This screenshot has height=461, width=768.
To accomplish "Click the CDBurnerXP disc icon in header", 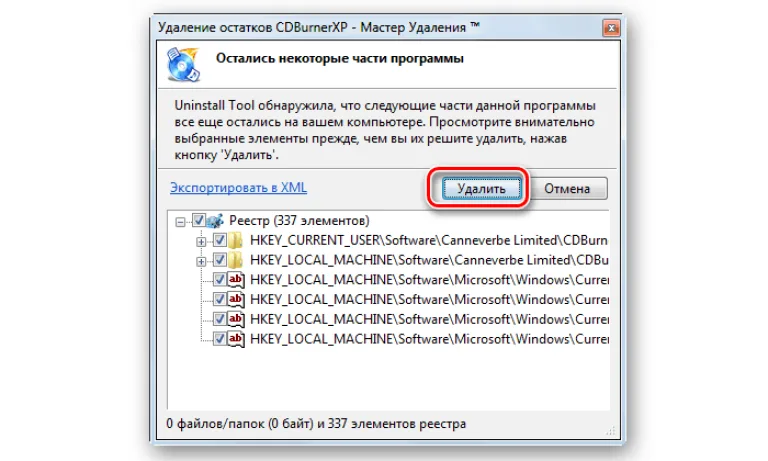I will pos(183,64).
